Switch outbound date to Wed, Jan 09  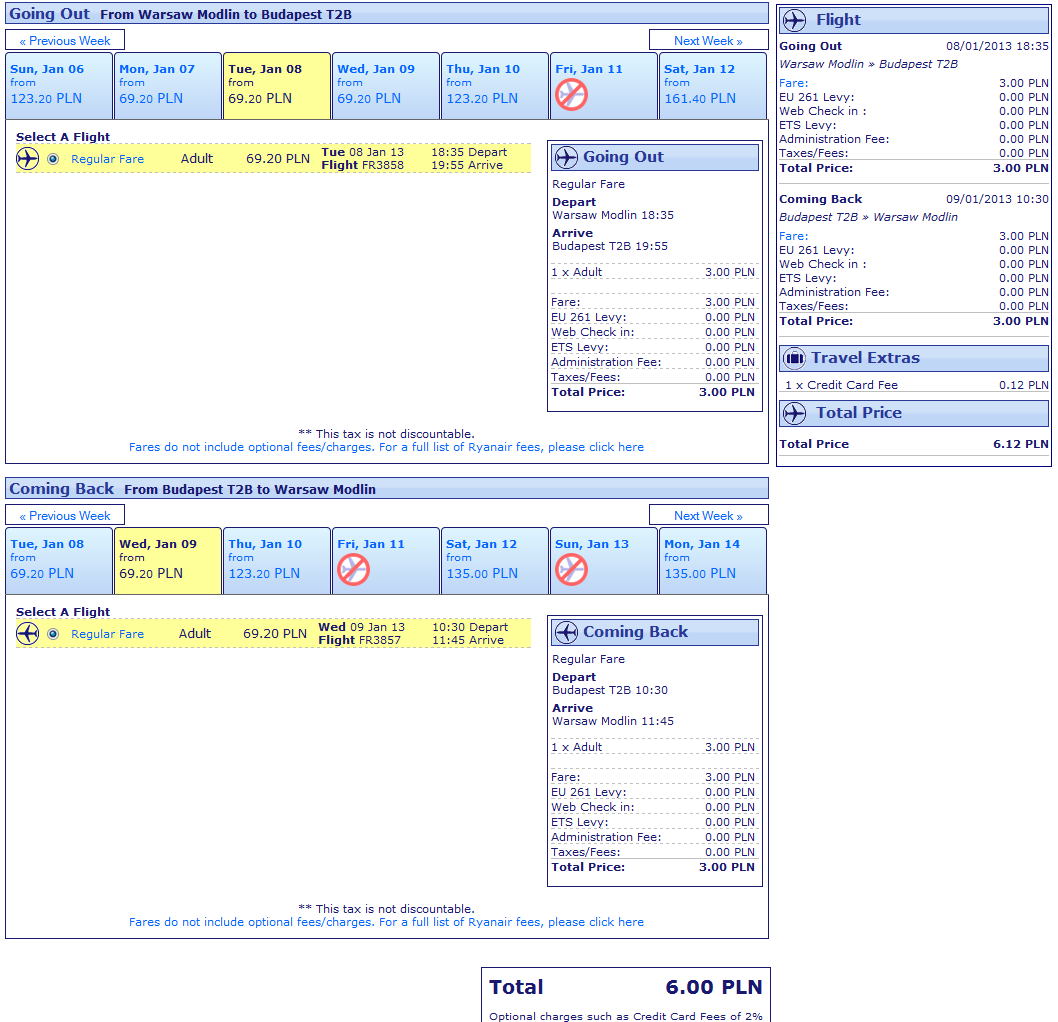click(x=385, y=85)
